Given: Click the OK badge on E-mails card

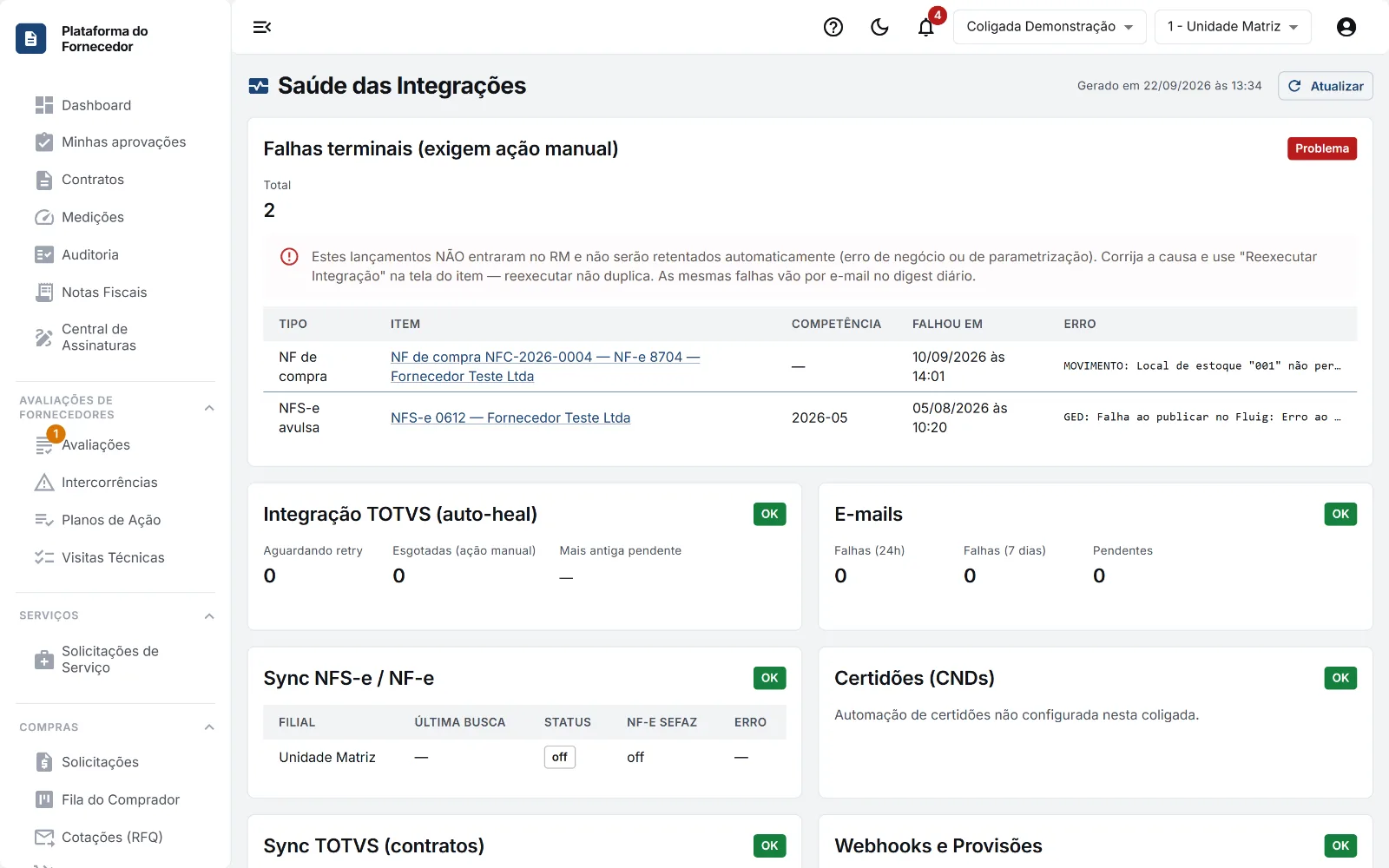Looking at the screenshot, I should 1340,514.
